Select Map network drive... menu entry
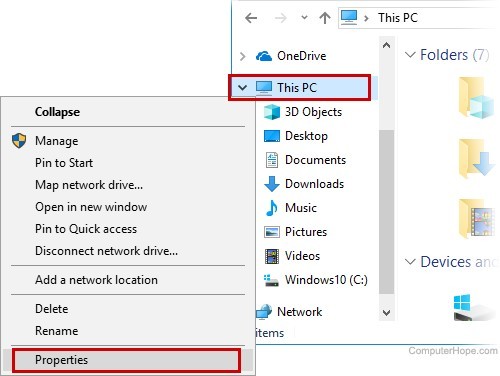The height and width of the screenshot is (376, 500). click(89, 185)
